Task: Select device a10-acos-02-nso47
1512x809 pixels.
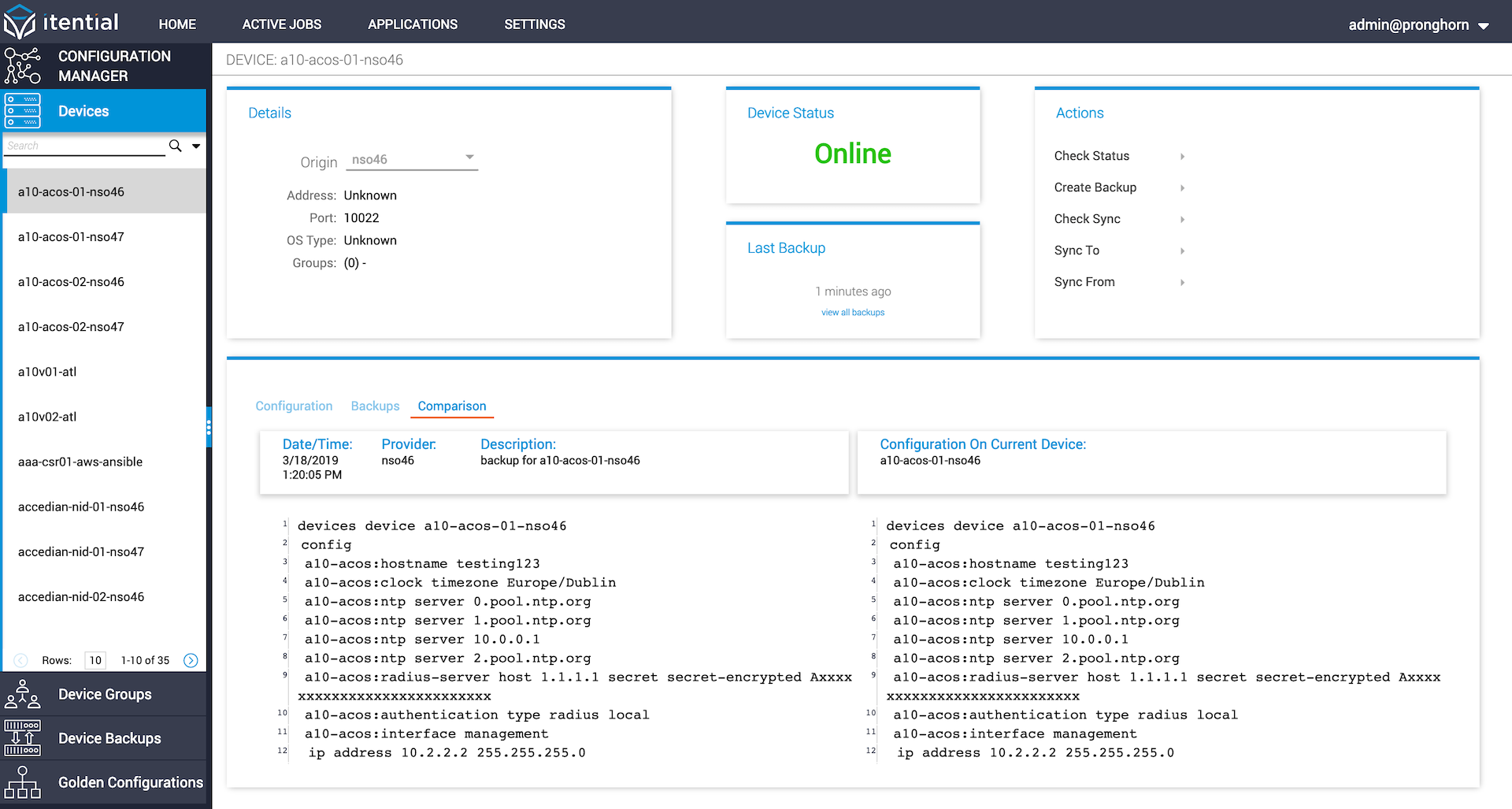Action: [x=105, y=326]
